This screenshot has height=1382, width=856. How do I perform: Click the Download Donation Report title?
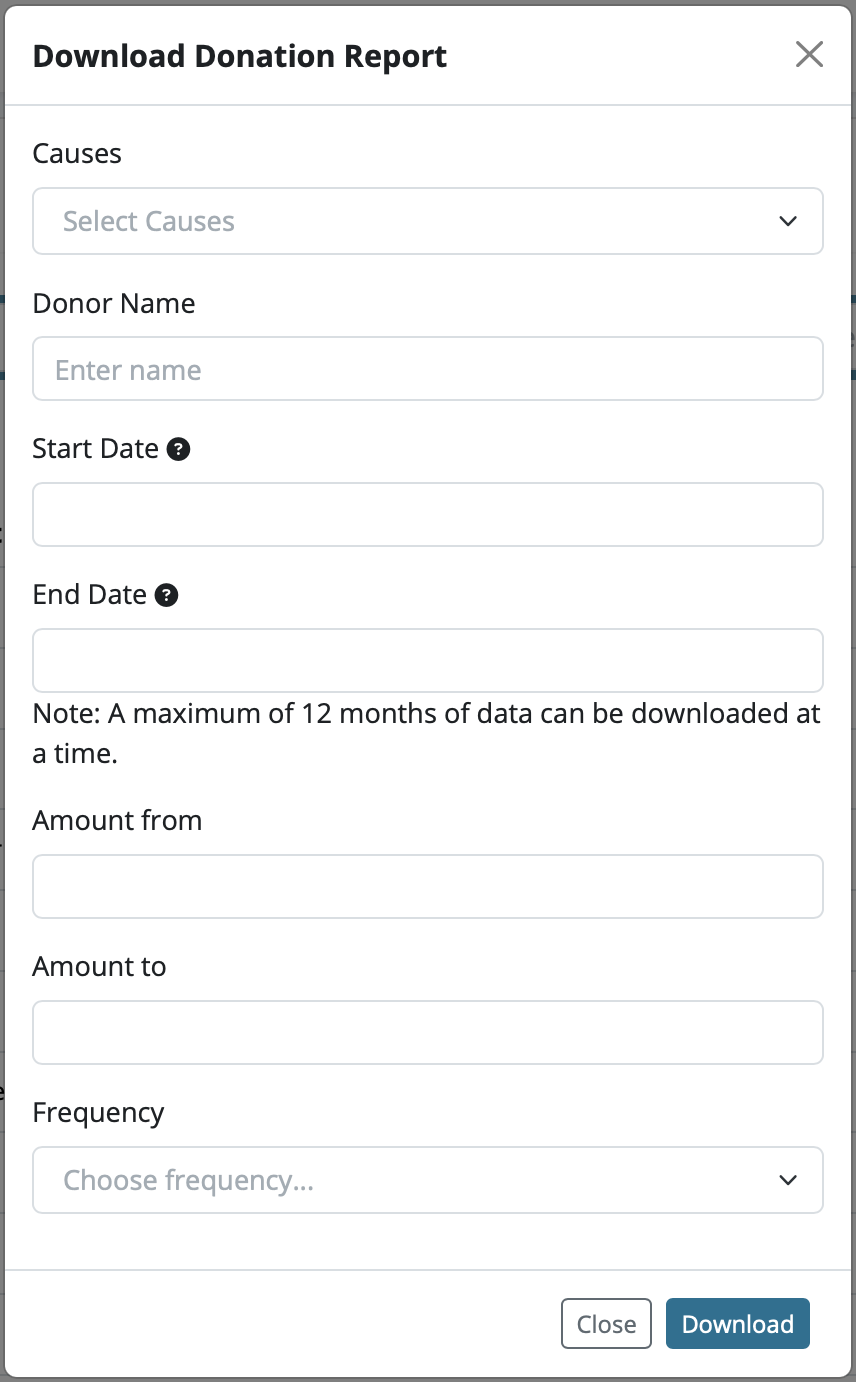tap(240, 56)
